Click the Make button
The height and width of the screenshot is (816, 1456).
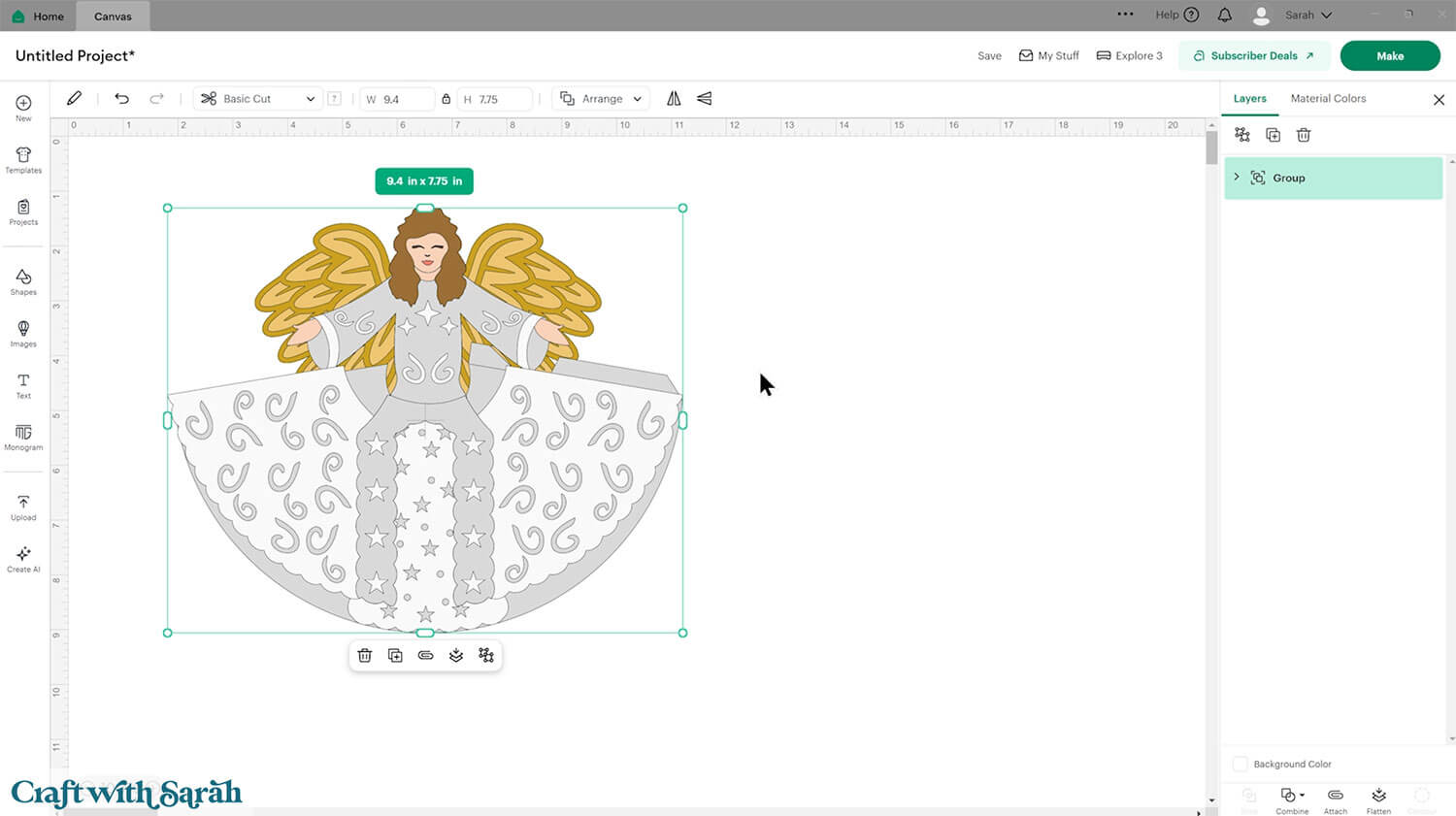click(1390, 55)
